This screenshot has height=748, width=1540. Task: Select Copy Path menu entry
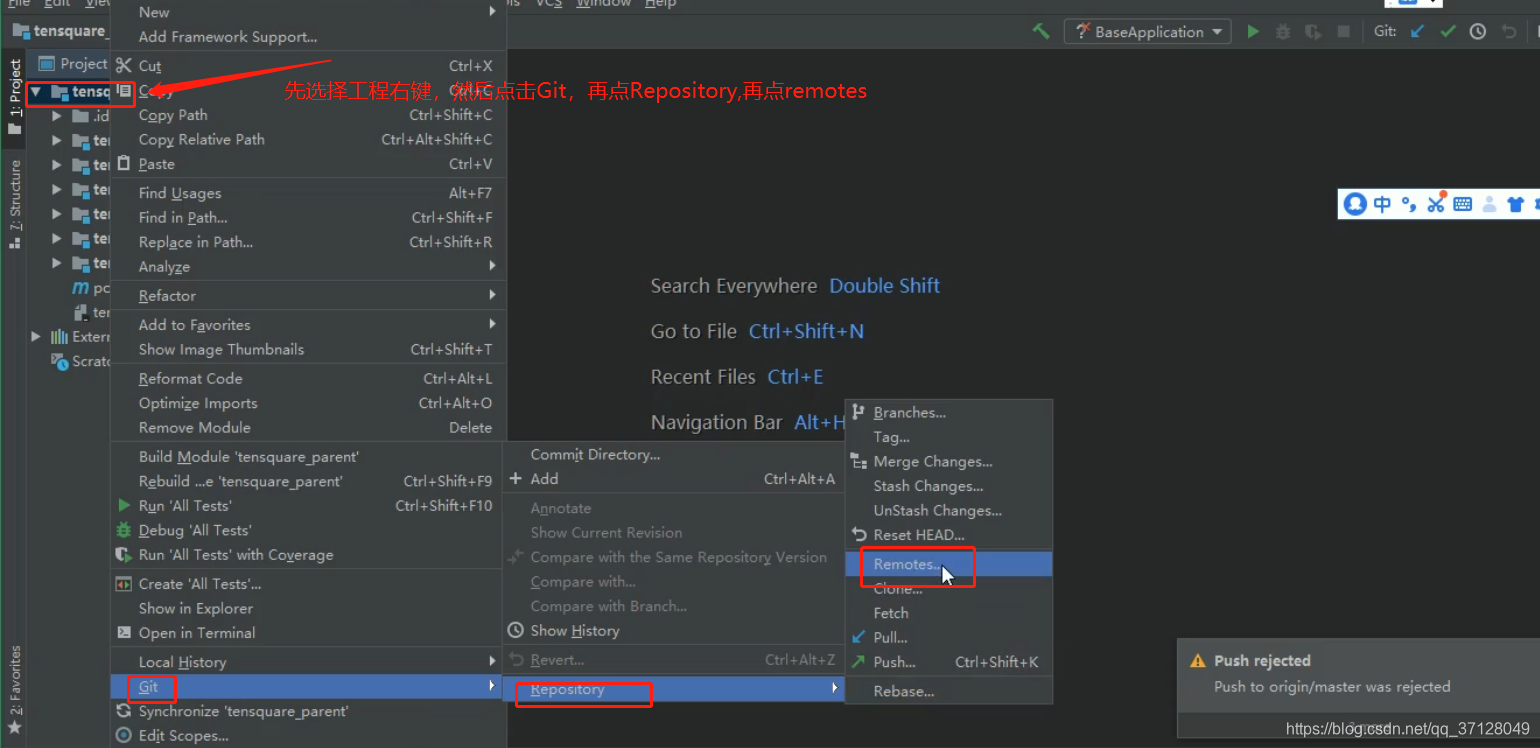click(x=308, y=115)
